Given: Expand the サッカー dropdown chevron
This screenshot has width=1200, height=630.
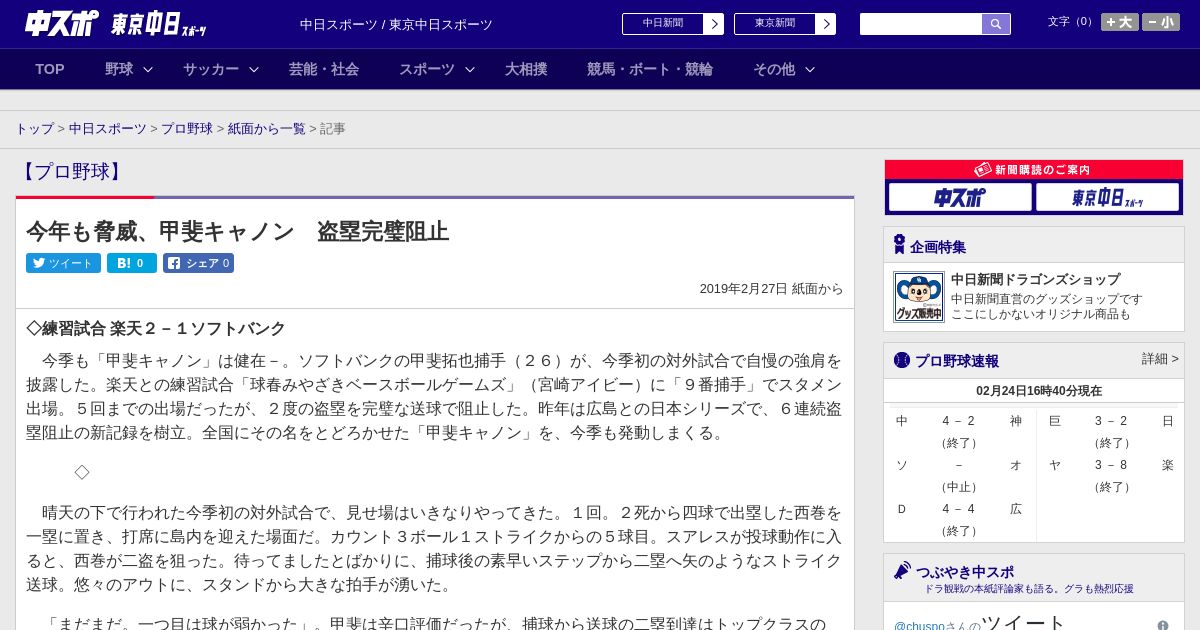Looking at the screenshot, I should pos(254,69).
